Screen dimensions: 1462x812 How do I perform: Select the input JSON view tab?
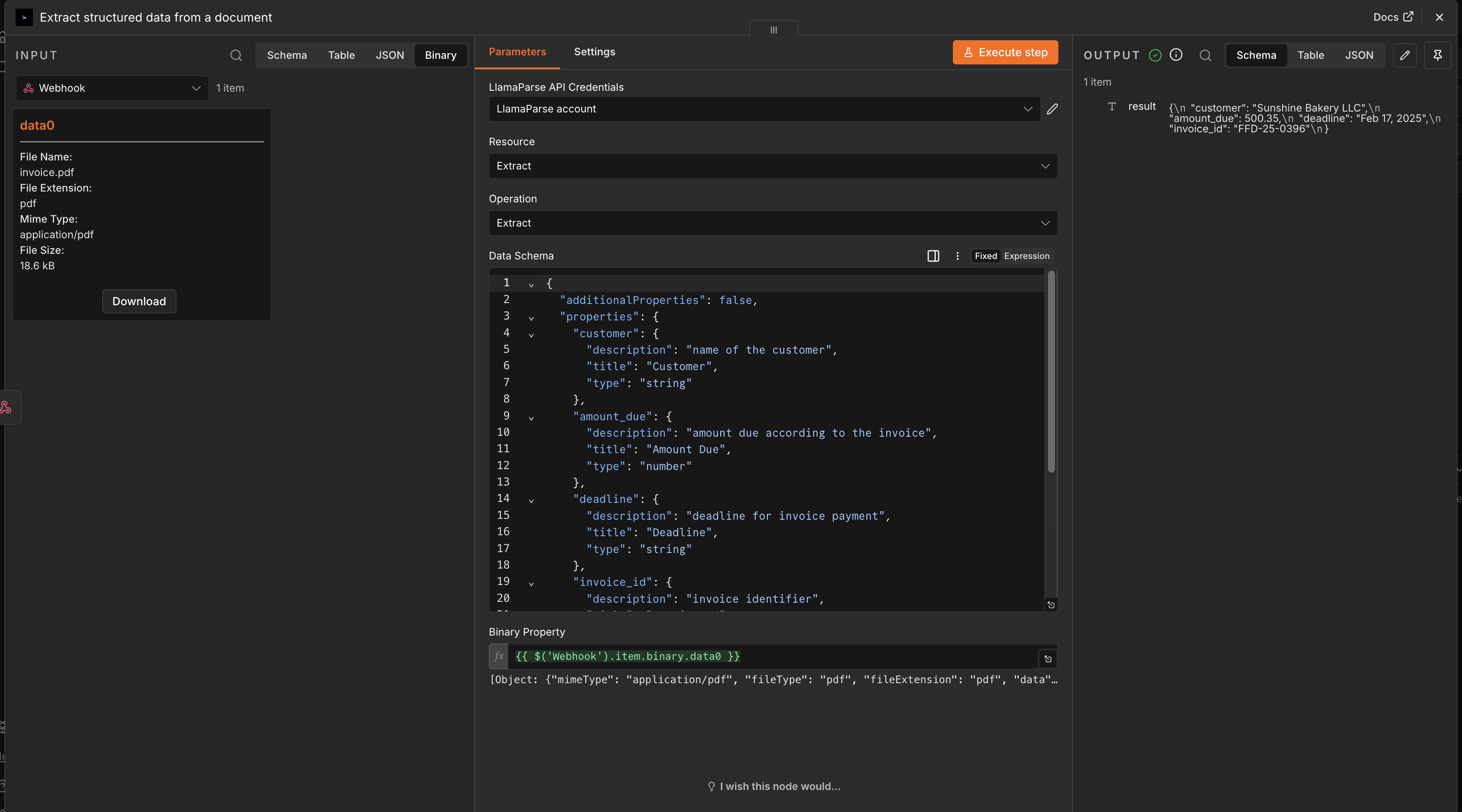(x=390, y=55)
